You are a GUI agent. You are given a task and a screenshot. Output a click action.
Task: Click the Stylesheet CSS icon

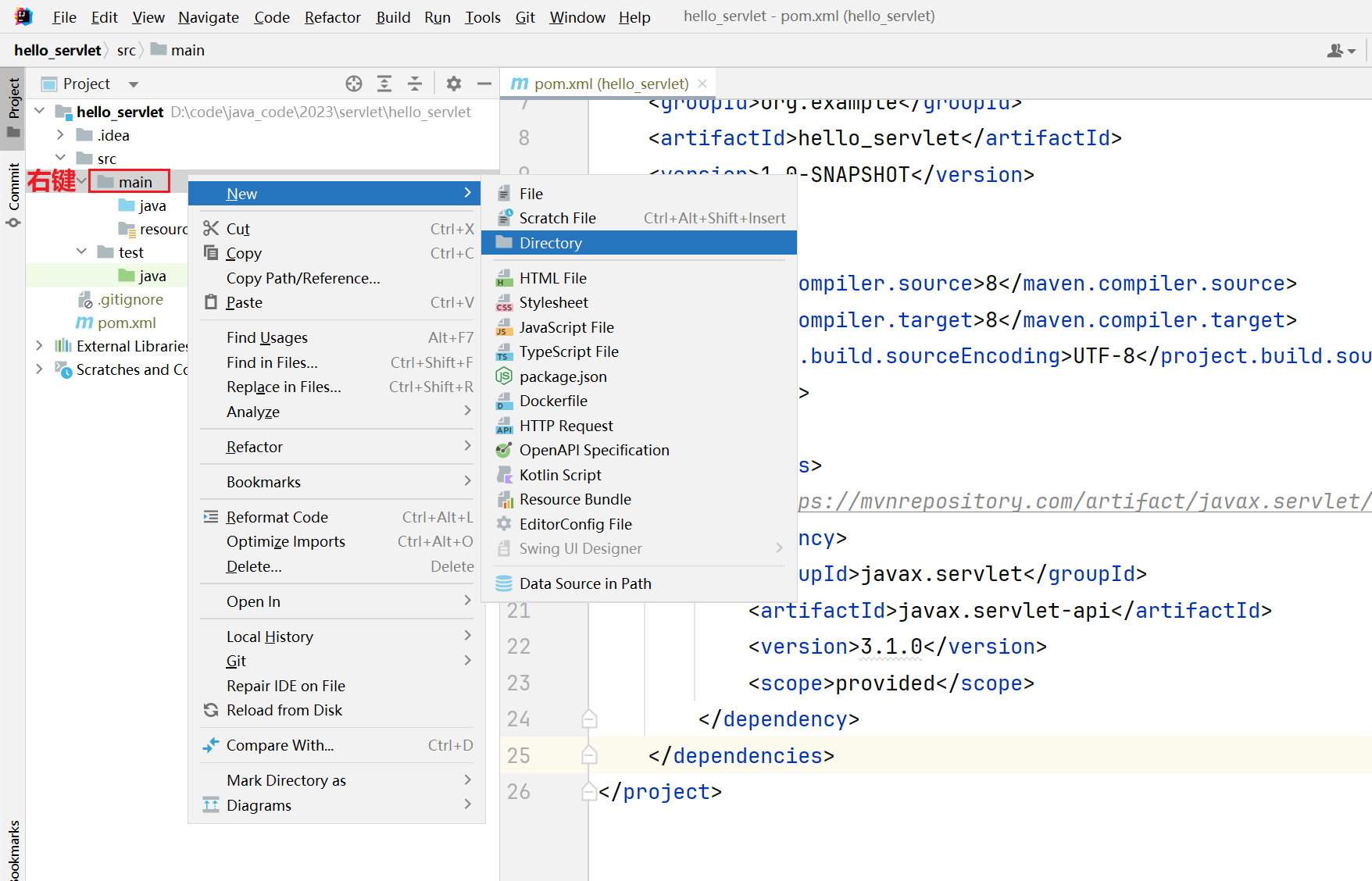(504, 302)
